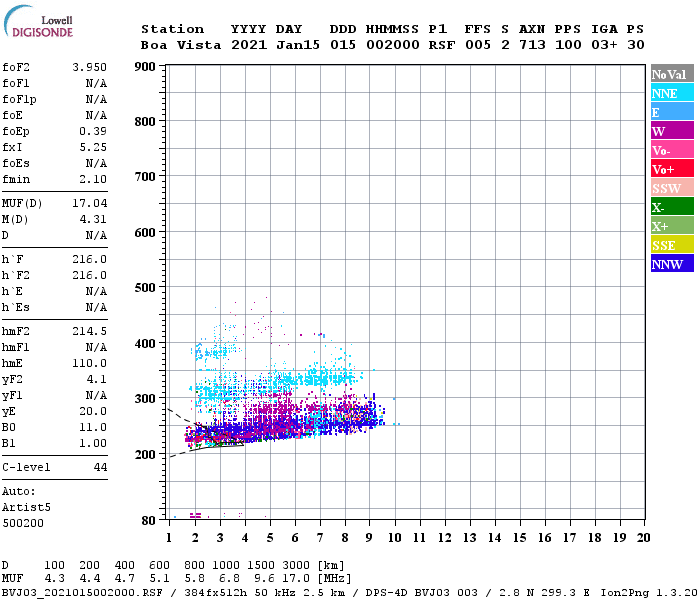The image size is (700, 600).
Task: Select the NNW dark blue legend swatch
Action: (672, 264)
